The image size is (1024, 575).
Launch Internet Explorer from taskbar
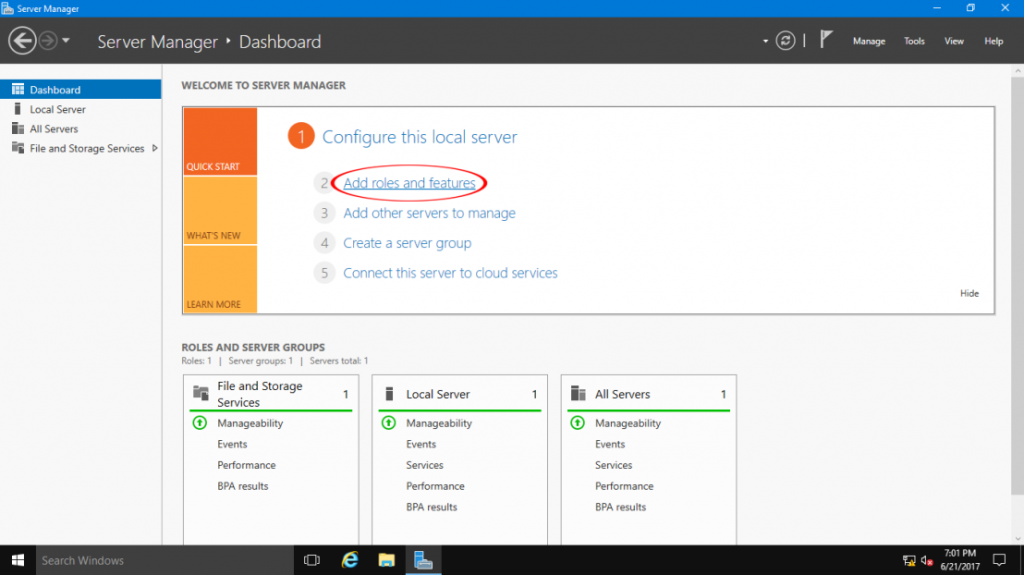click(349, 560)
